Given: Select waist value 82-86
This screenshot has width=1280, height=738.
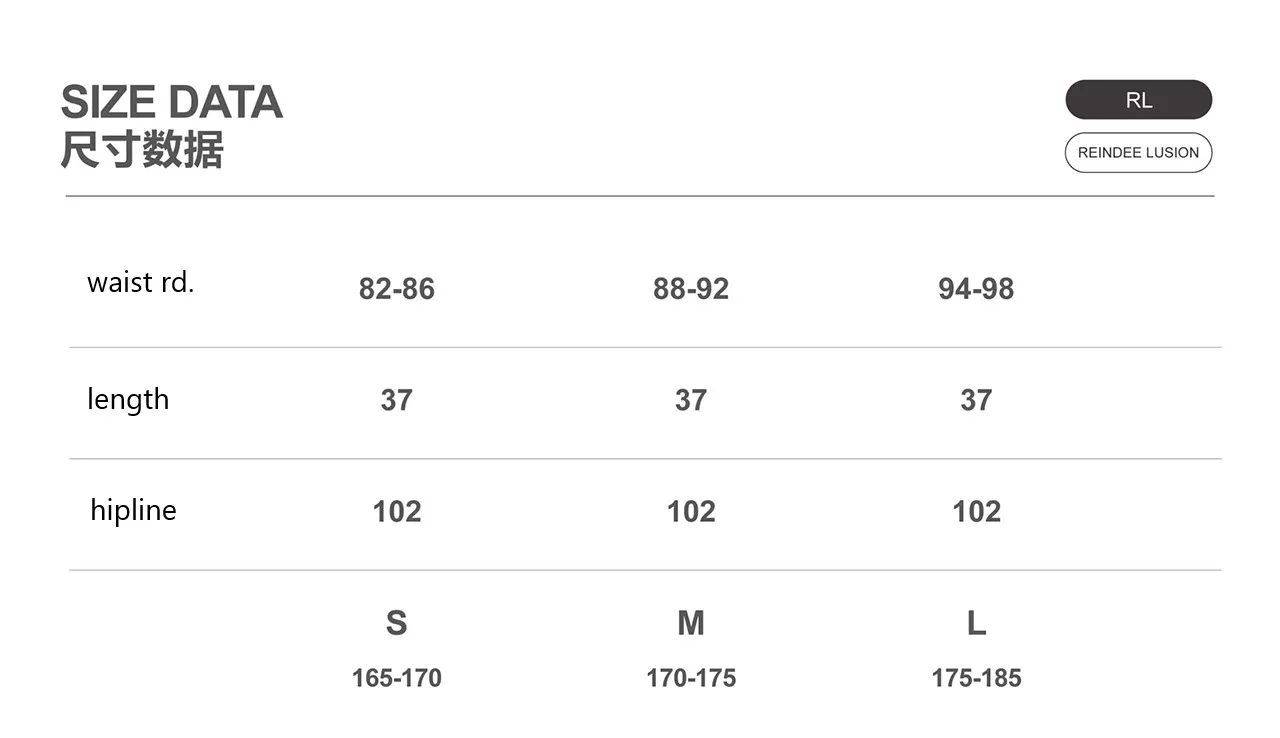Looking at the screenshot, I should [x=397, y=289].
